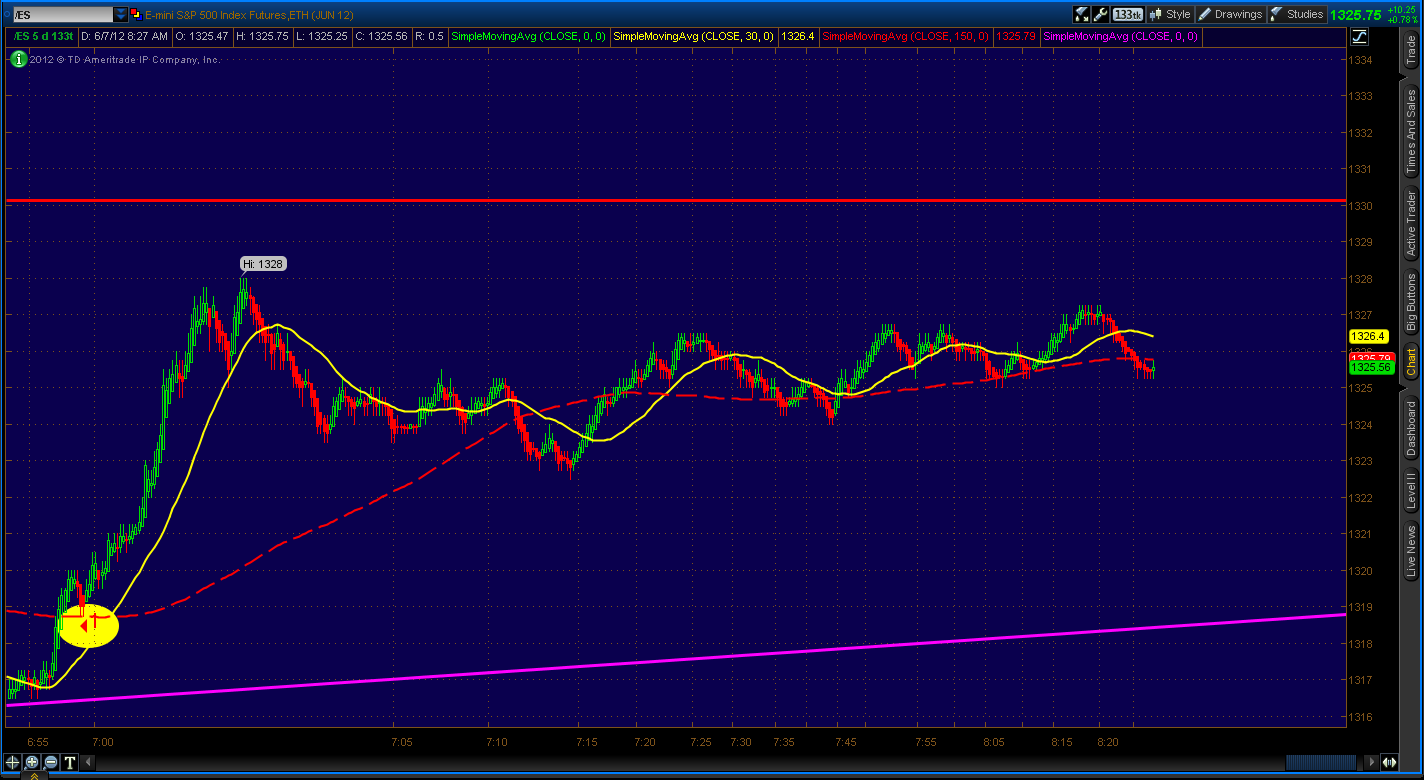Viewport: 1424px width, 780px height.
Task: Click the red 1325.79 price axis tag
Action: pos(1371,357)
